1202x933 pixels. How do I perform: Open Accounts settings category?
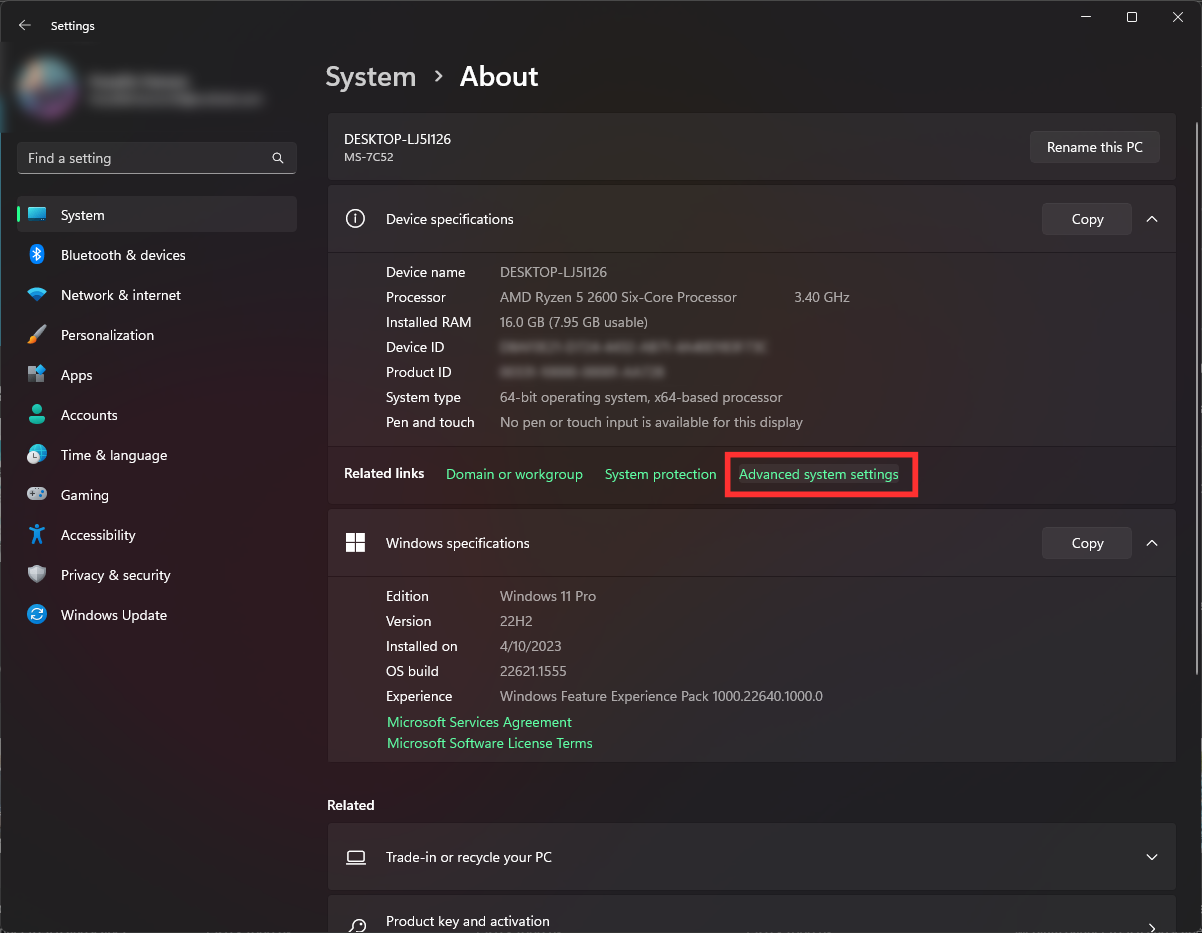point(89,415)
